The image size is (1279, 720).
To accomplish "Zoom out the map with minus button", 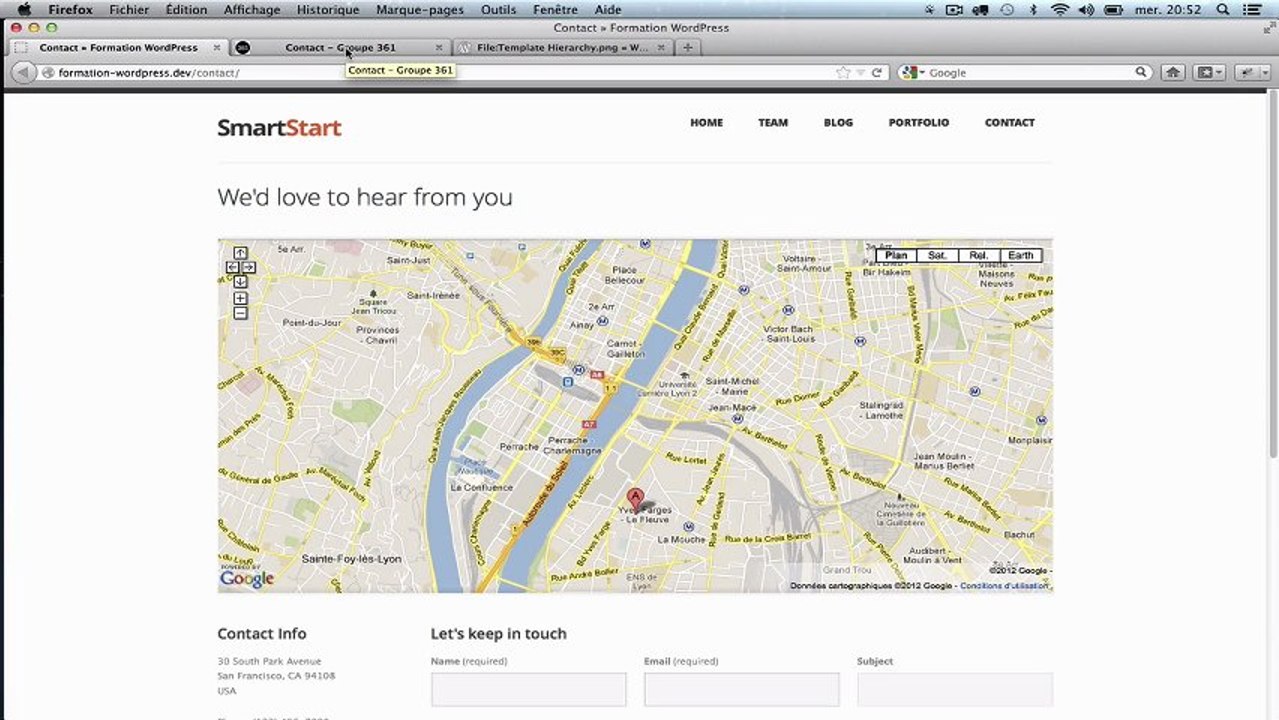I will (240, 313).
